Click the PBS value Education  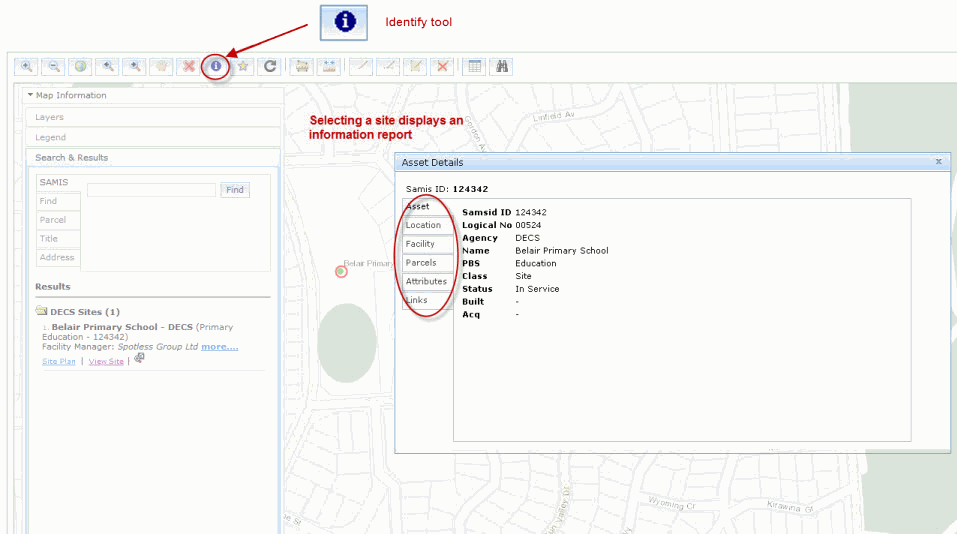(x=536, y=264)
